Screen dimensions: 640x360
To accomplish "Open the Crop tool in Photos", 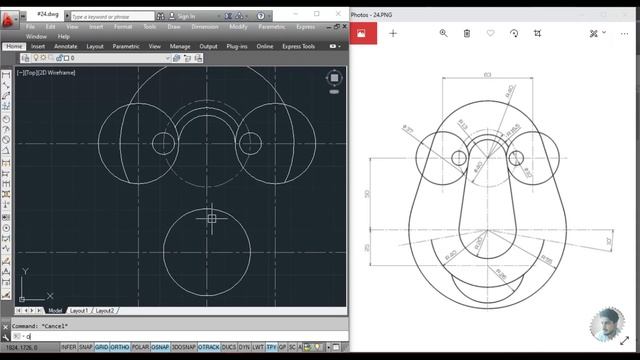I will point(537,33).
